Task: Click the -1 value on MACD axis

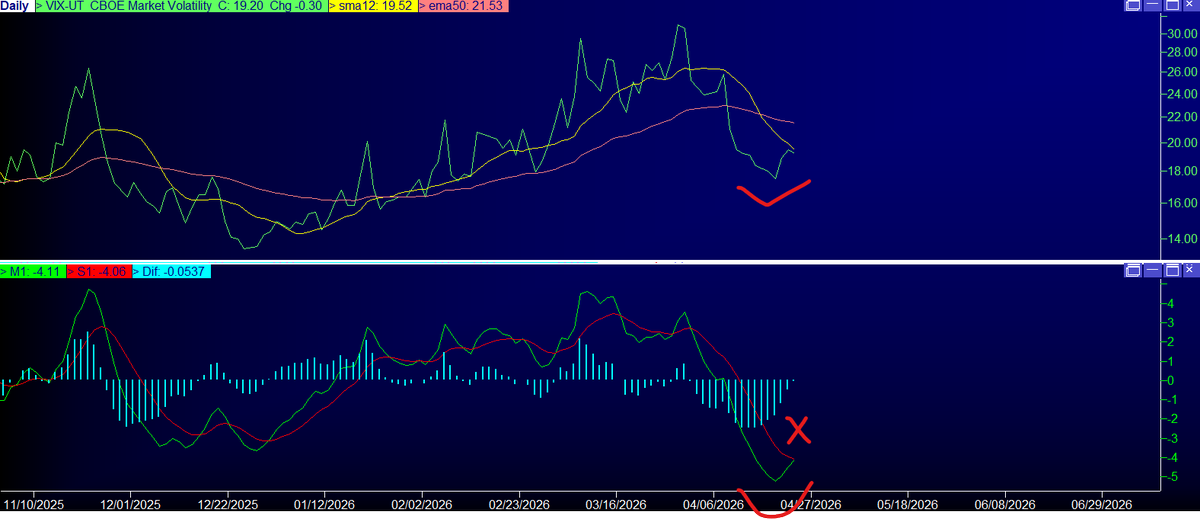Action: [1174, 400]
